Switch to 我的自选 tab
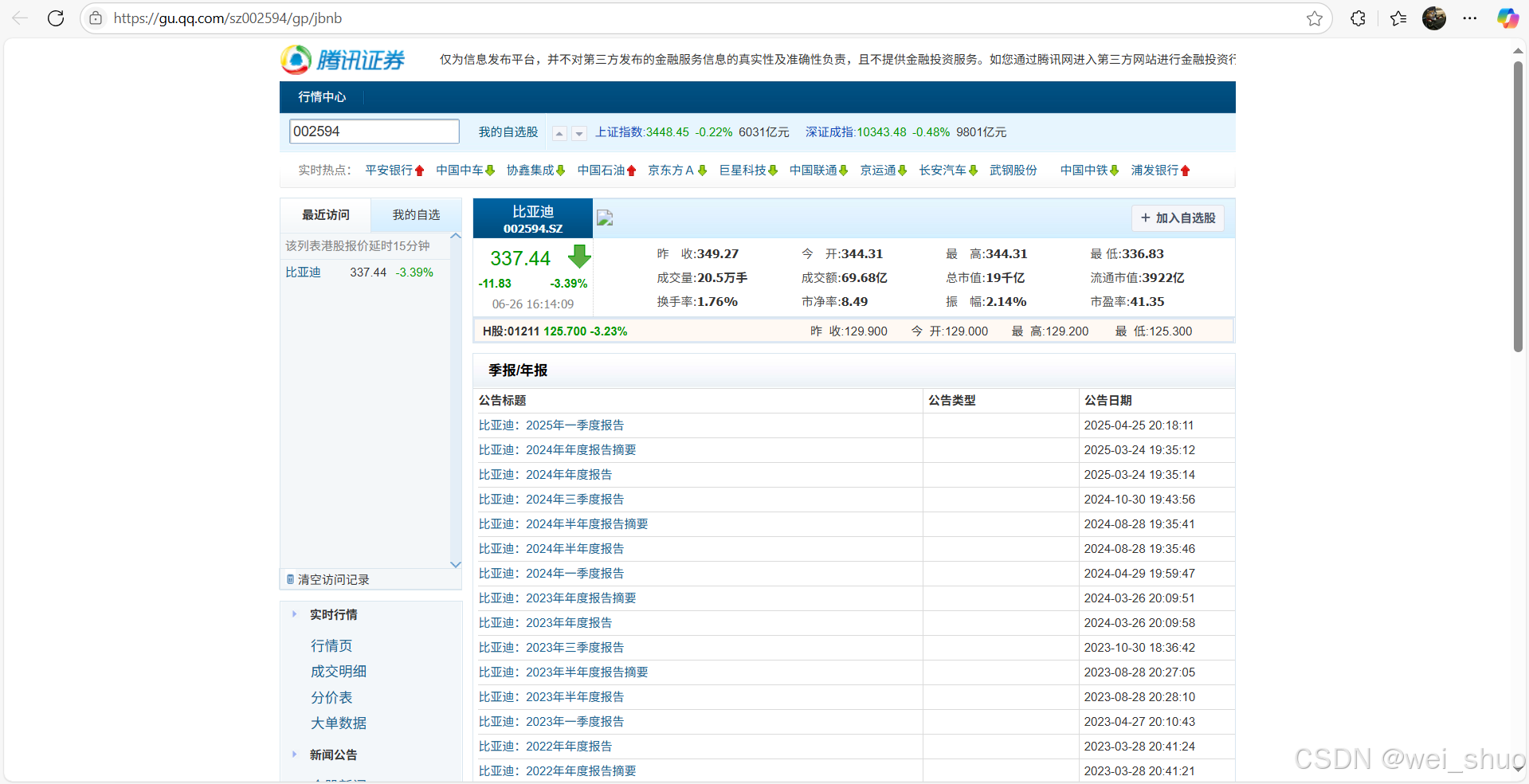This screenshot has height=784, width=1529. (x=416, y=215)
